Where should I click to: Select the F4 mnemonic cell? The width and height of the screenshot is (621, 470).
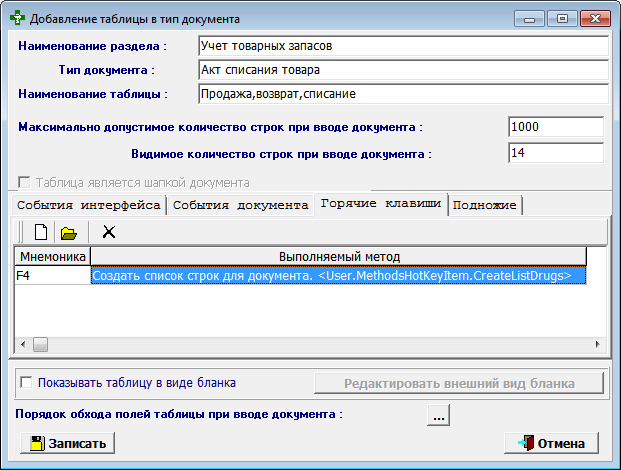tap(52, 276)
